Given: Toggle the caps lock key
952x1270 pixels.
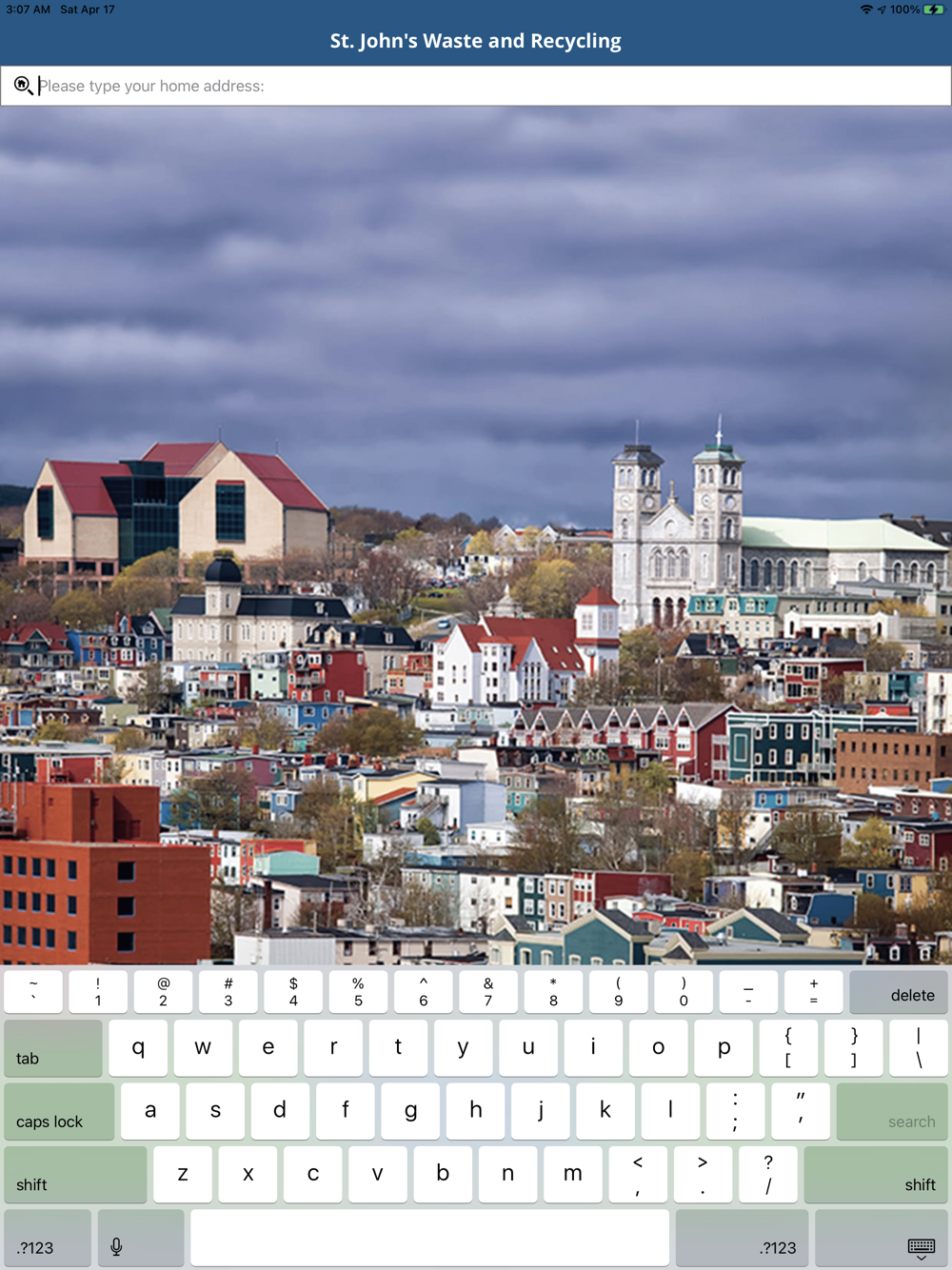Looking at the screenshot, I should pos(59,1111).
